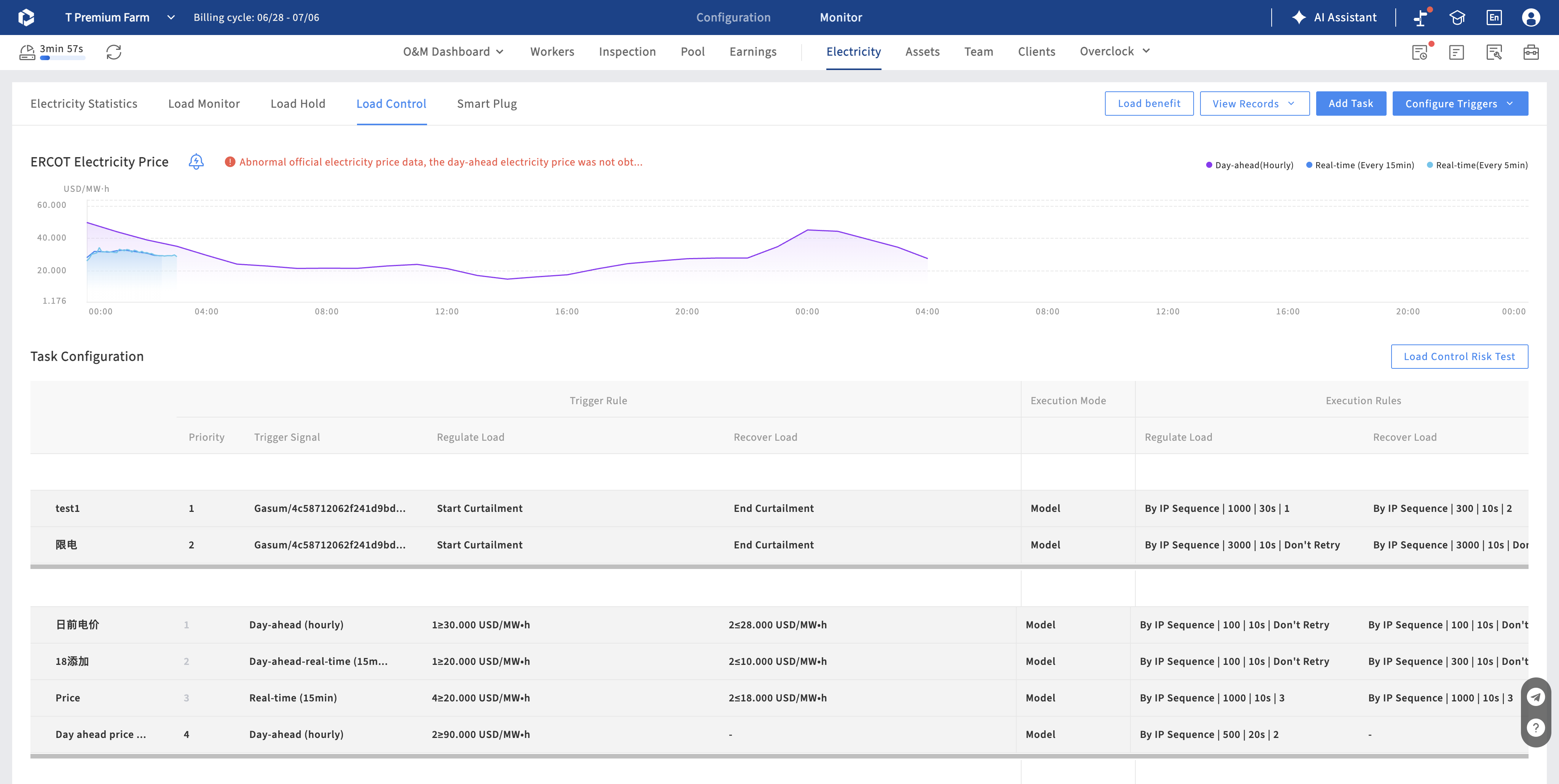Image resolution: width=1559 pixels, height=784 pixels.
Task: Open the toolbox icon in the toolbar
Action: coord(1530,52)
